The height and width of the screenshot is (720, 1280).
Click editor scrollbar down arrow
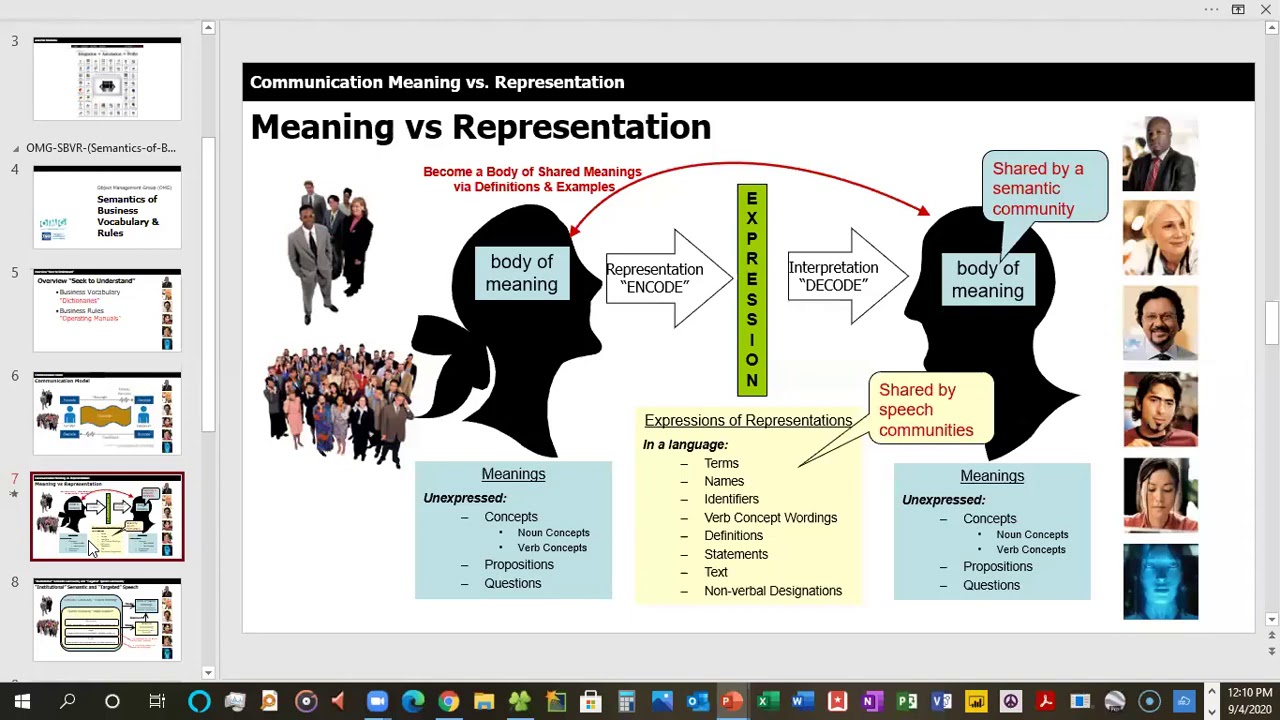pos(1272,620)
